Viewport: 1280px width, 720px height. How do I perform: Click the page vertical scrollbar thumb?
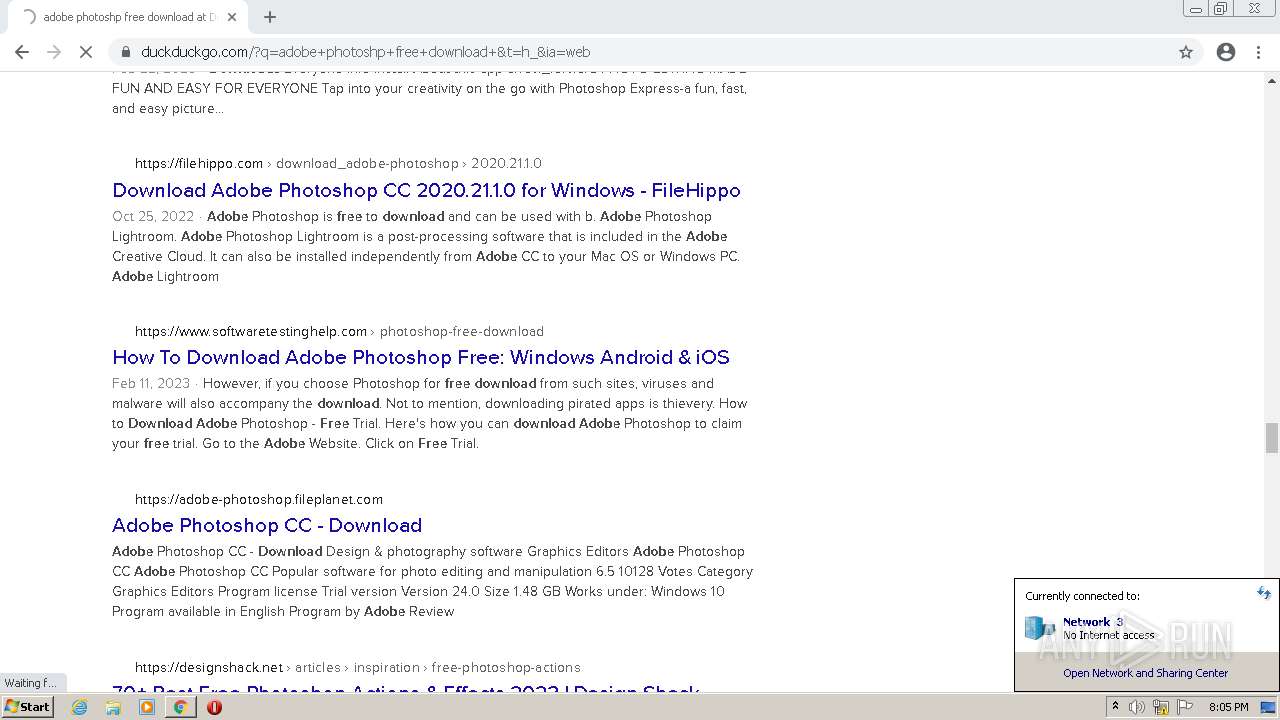click(x=1272, y=437)
